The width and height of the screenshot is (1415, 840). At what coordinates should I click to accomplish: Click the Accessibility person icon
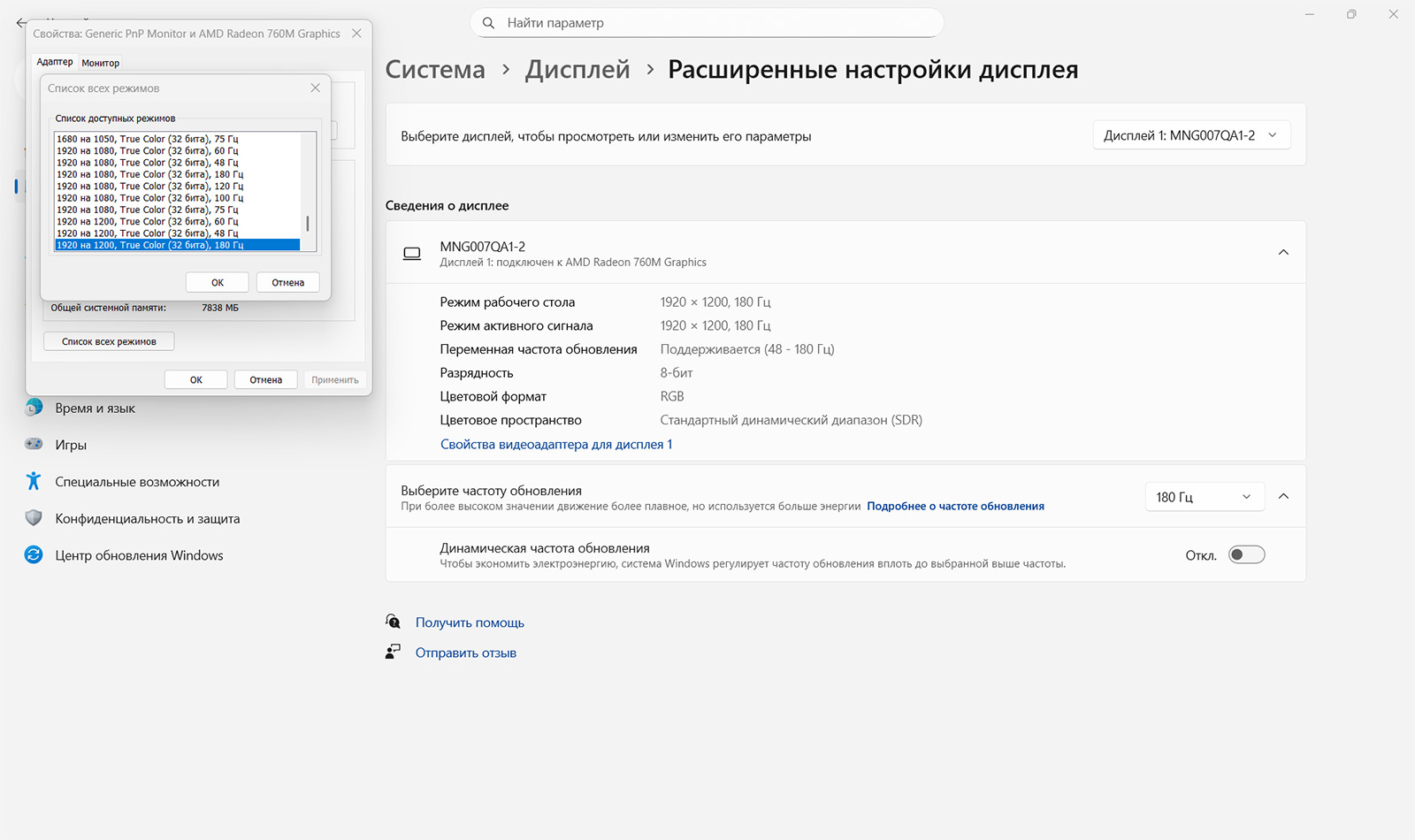pyautogui.click(x=34, y=481)
